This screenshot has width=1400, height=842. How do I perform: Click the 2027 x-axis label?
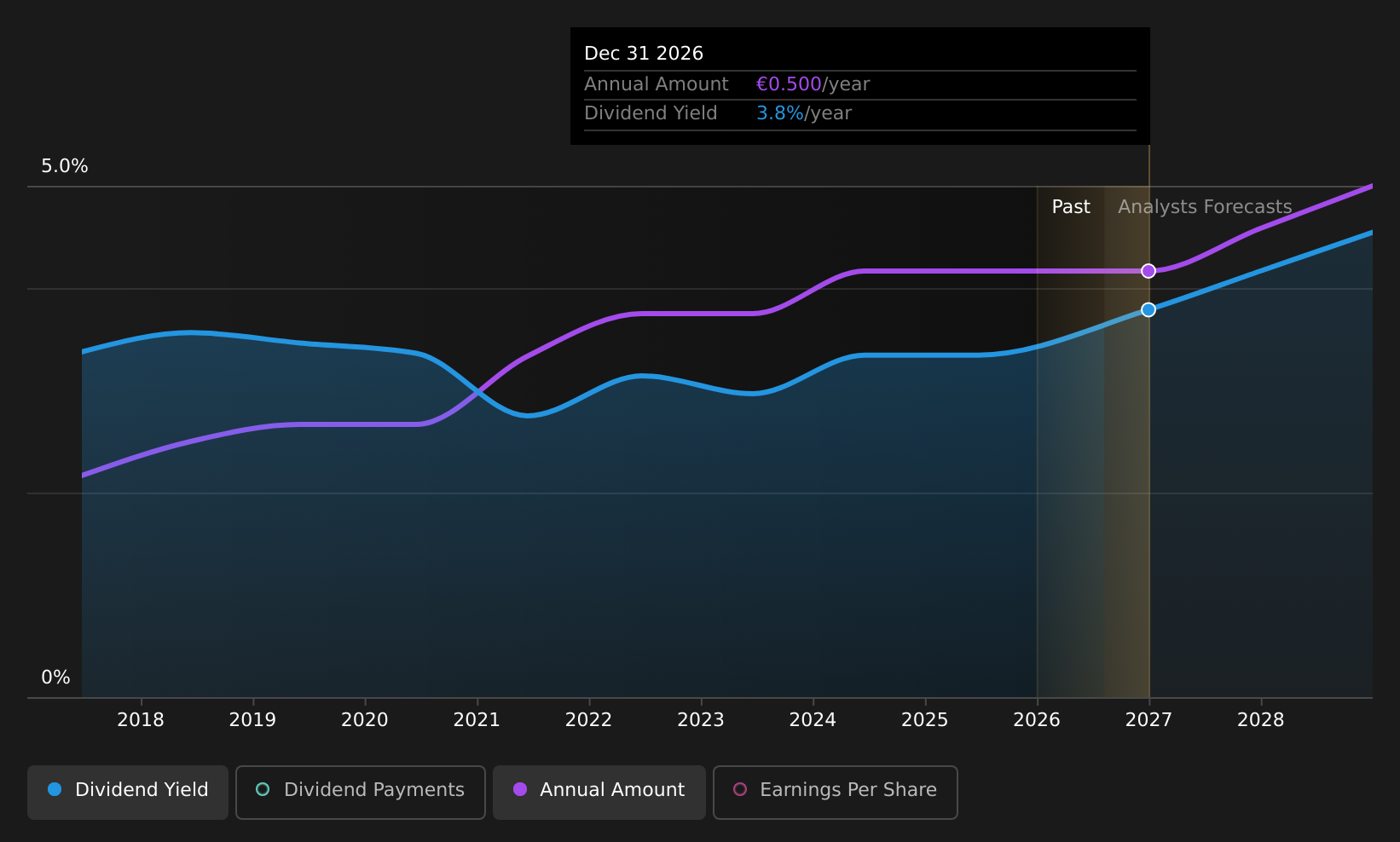[x=1149, y=720]
